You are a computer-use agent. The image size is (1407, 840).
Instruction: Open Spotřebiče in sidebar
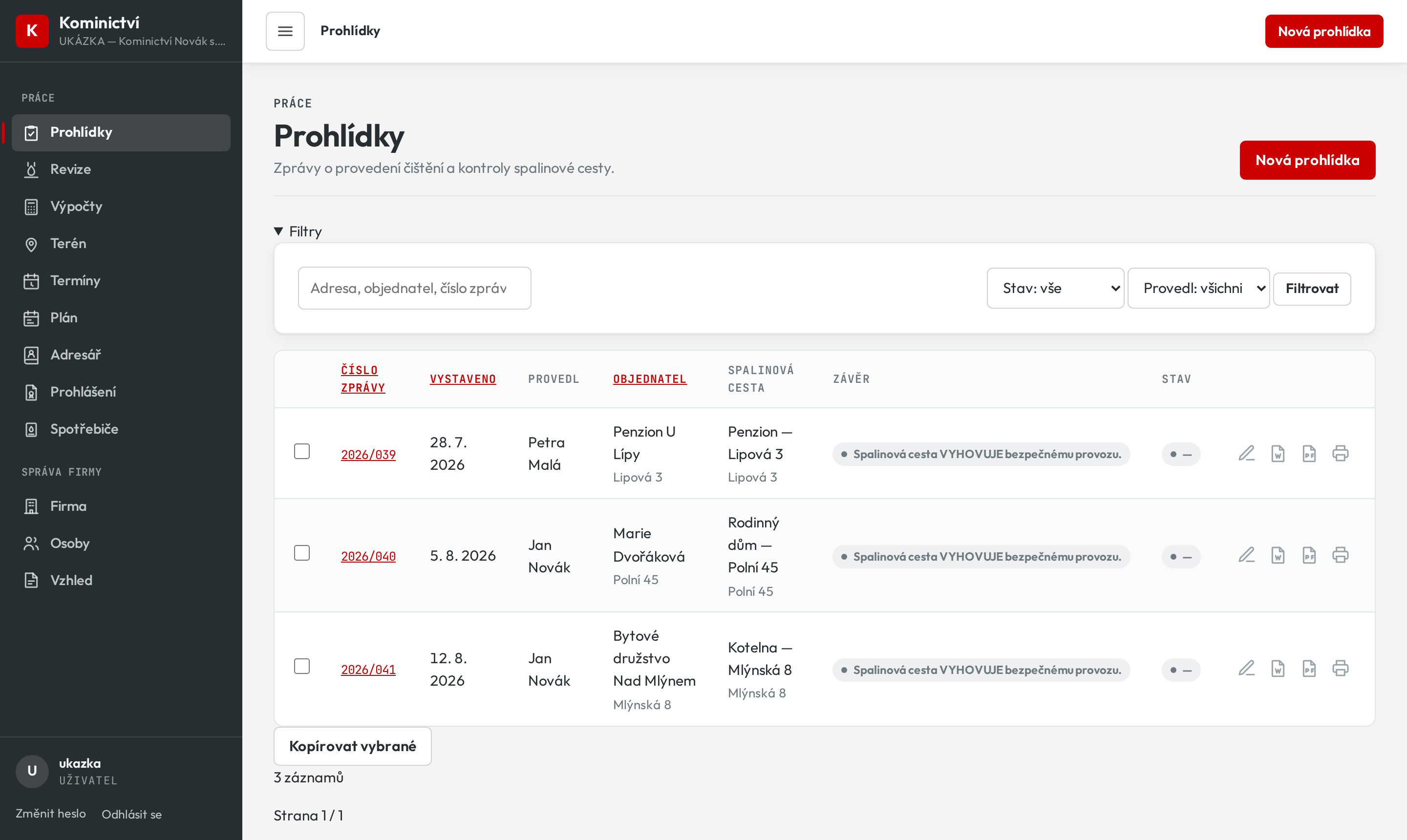tap(121, 429)
